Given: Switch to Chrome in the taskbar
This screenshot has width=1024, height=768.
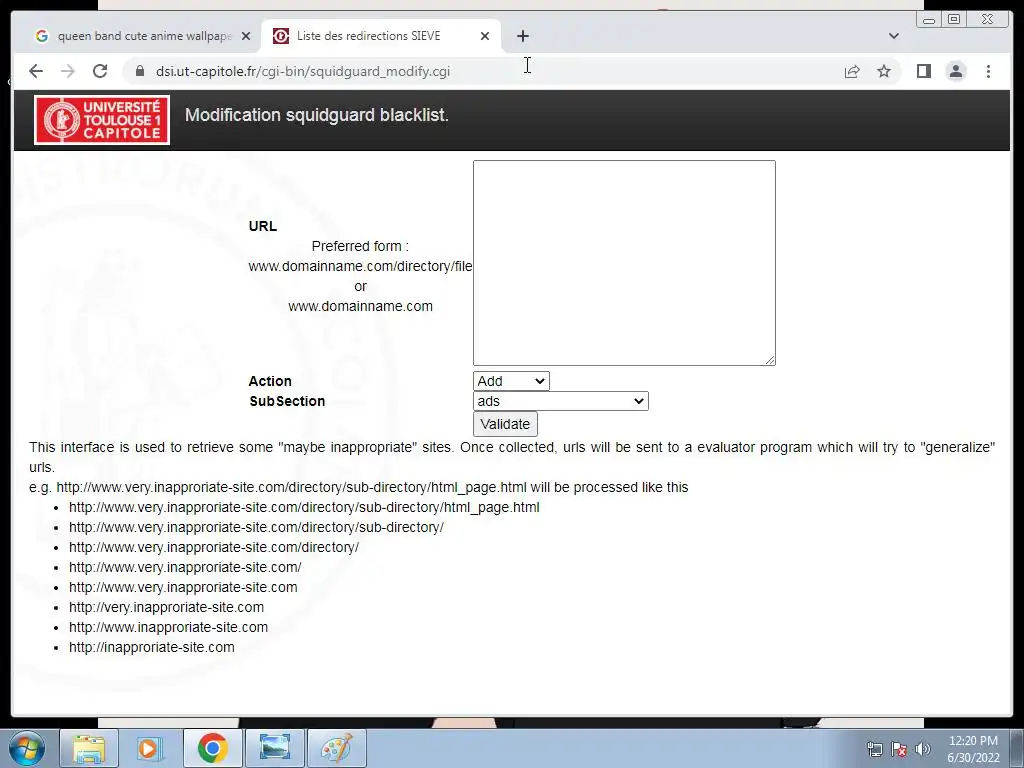Looking at the screenshot, I should 212,748.
